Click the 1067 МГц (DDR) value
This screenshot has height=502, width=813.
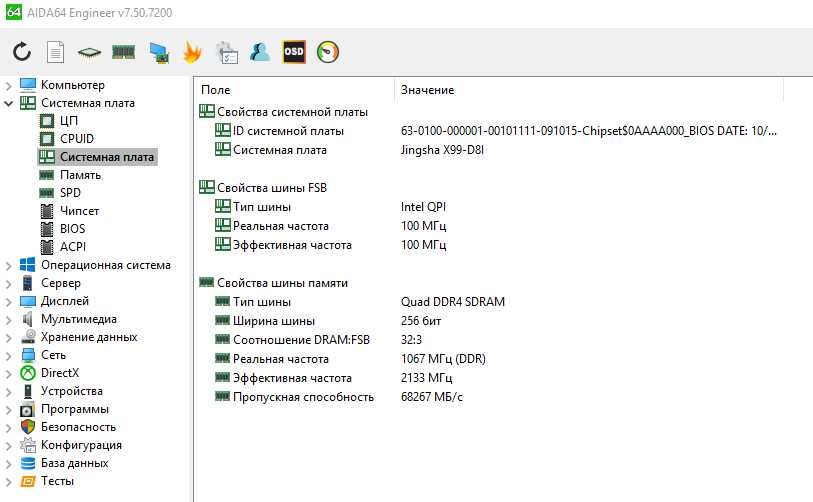[x=443, y=359]
